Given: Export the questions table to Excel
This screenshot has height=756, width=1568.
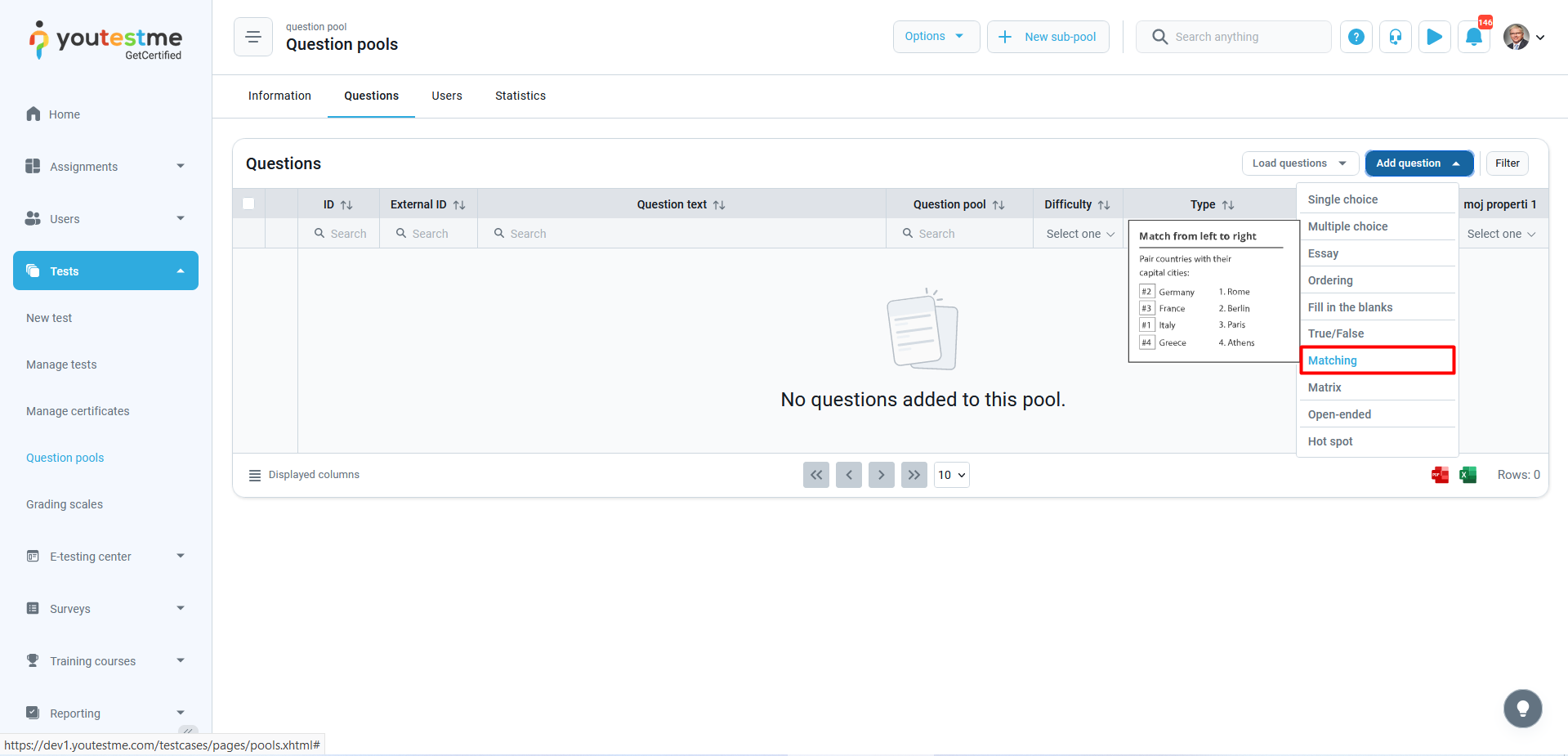Looking at the screenshot, I should 1467,475.
